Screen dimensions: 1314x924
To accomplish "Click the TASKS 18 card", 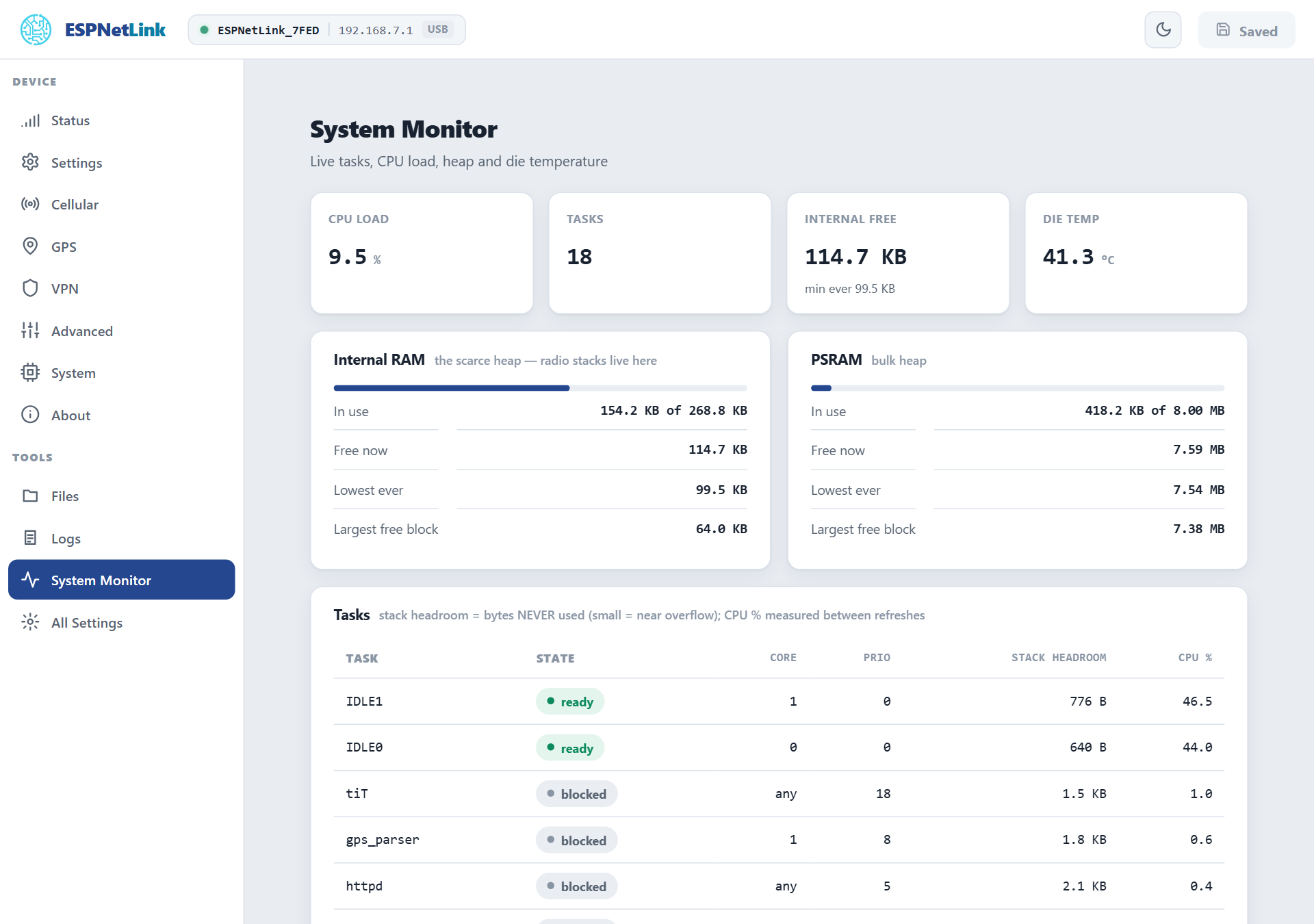I will [660, 253].
